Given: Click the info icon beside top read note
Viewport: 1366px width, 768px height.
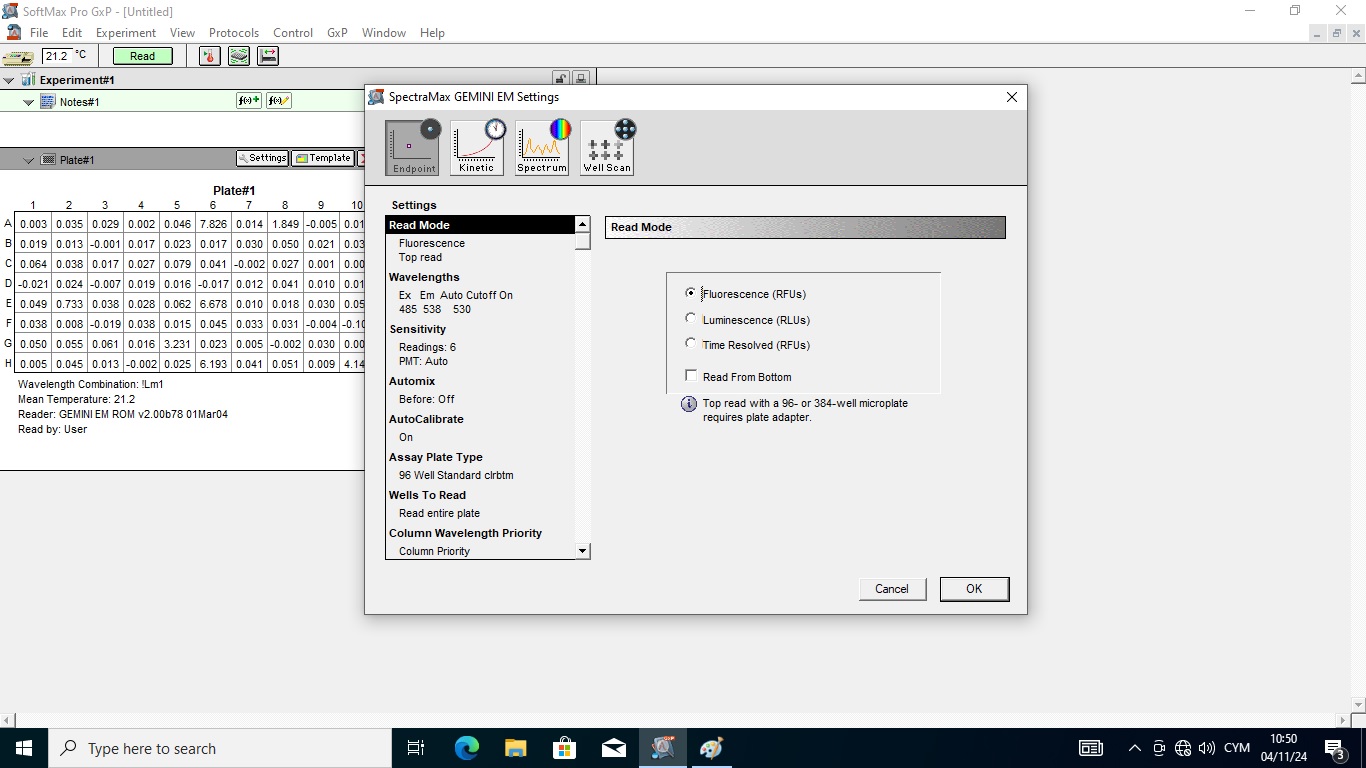Looking at the screenshot, I should tap(689, 404).
